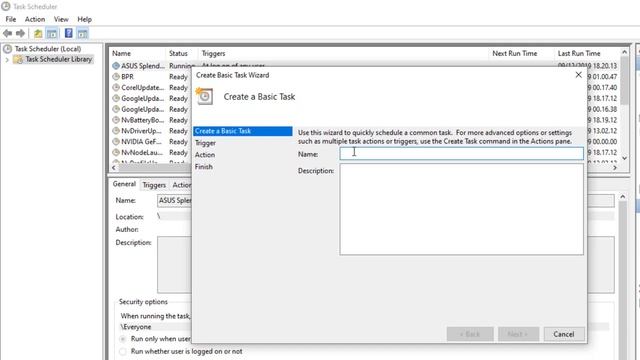640x360 pixels.
Task: Click the BPR 'Ready' status cell
Action: [x=178, y=77]
